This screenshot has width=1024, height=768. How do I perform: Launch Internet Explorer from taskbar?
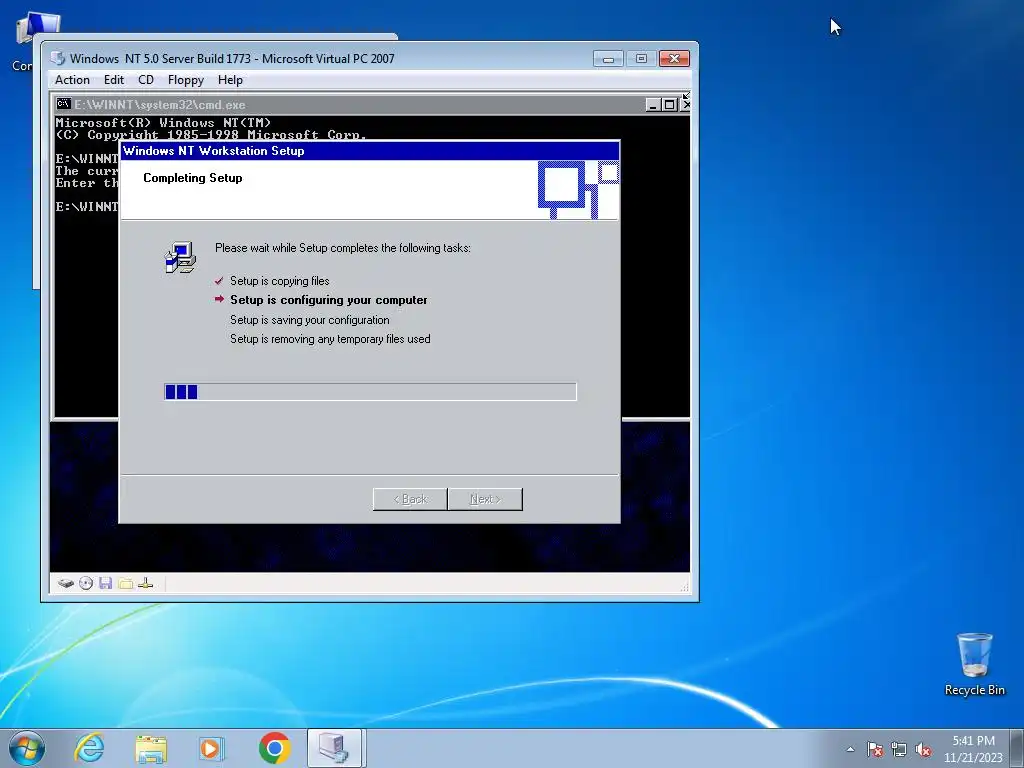89,748
